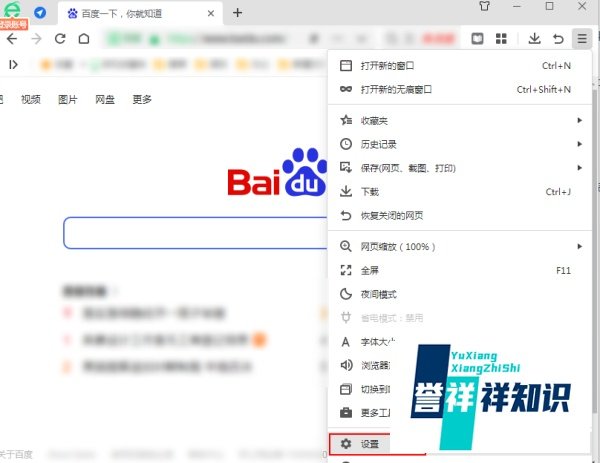Open a new tab with plus button
The width and height of the screenshot is (600, 463).
tap(237, 13)
